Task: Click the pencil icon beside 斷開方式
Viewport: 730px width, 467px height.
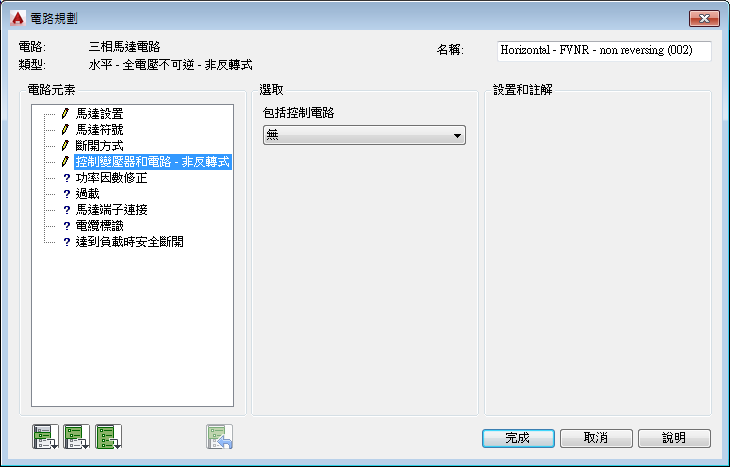Action: click(x=66, y=146)
